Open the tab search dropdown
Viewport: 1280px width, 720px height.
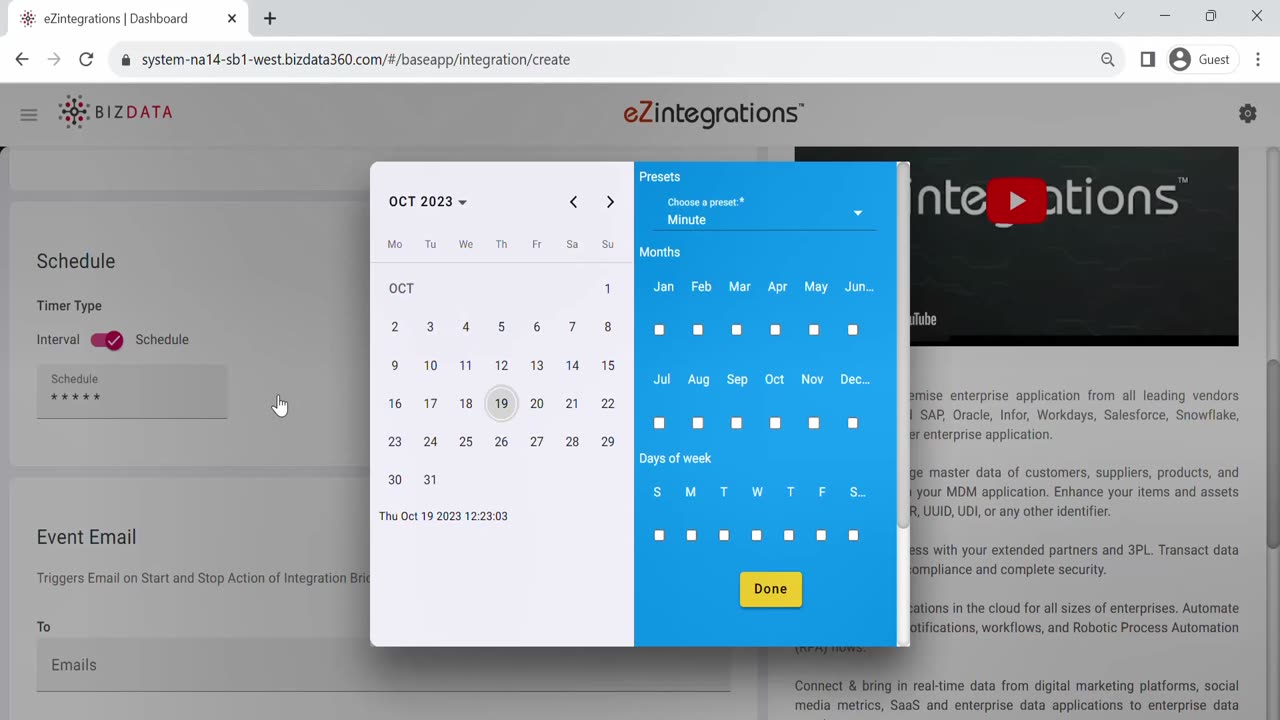[1119, 16]
